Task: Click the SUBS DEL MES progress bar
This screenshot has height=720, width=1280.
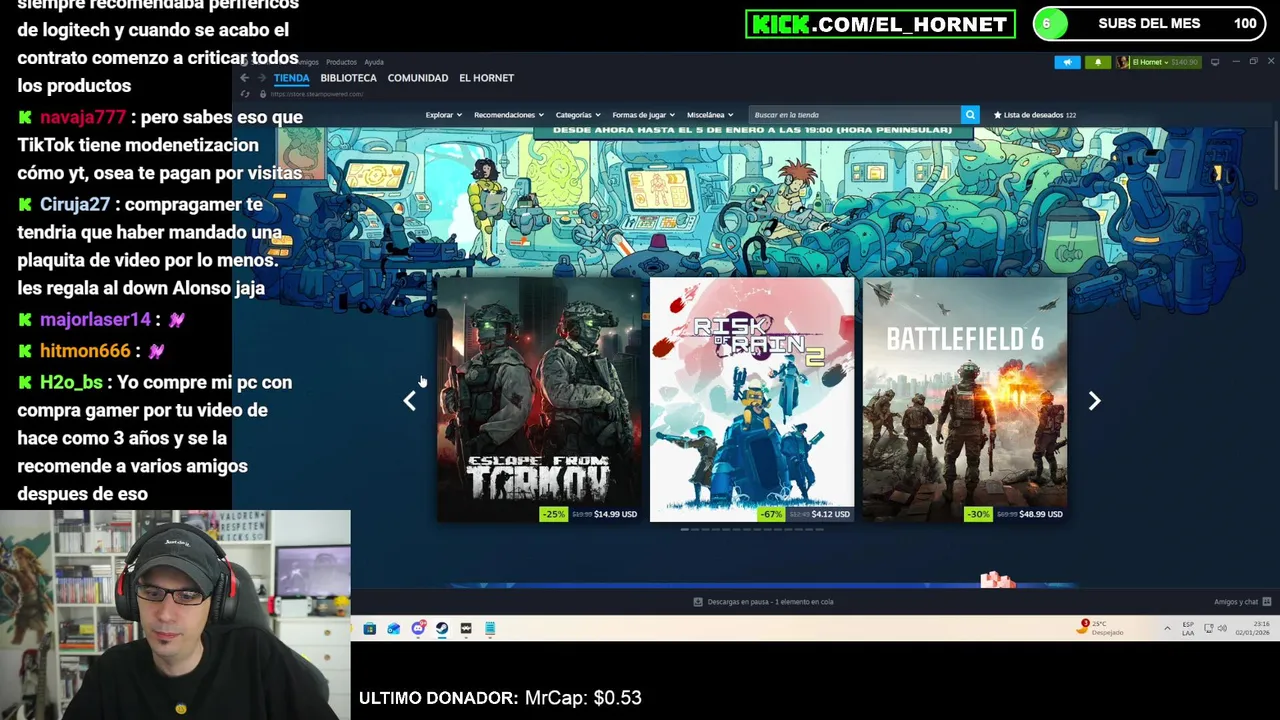Action: [1149, 23]
